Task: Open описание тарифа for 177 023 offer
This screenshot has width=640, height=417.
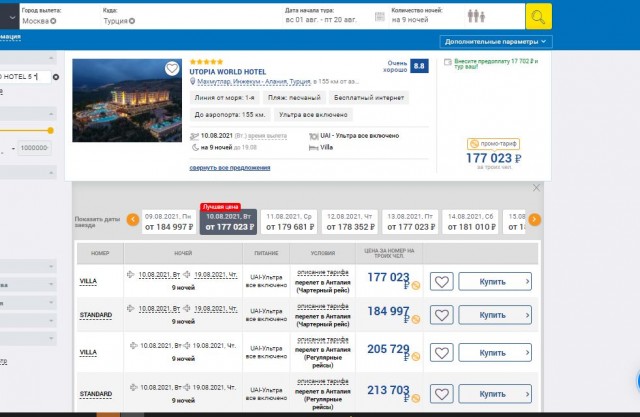Action: coord(322,272)
